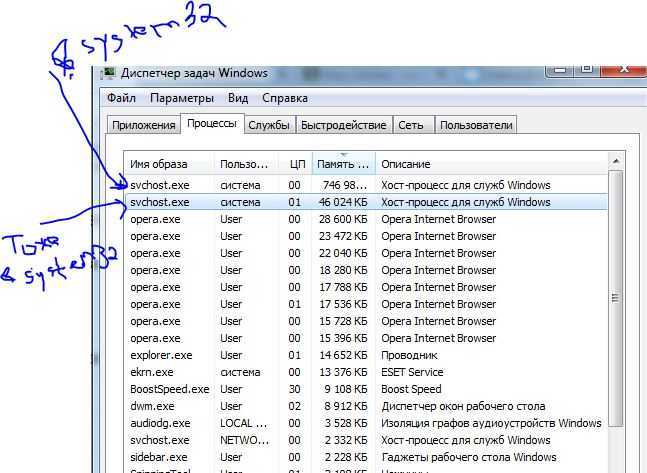Screen dimensions: 647x473
Task: Select the ekrn.exe process
Action: 366,372
